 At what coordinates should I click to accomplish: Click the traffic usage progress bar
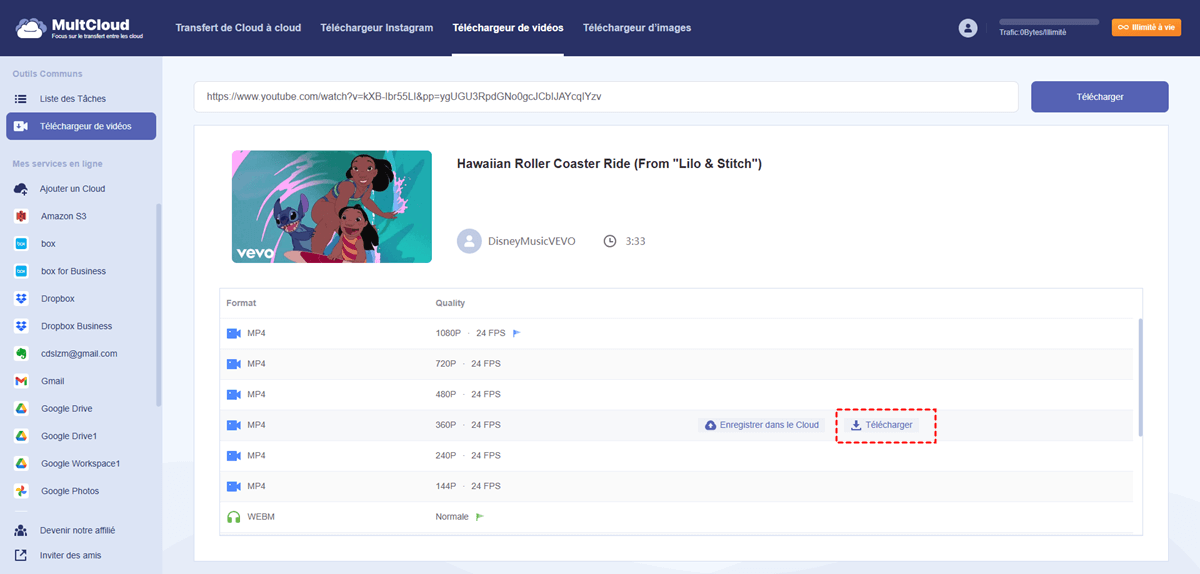(1049, 21)
